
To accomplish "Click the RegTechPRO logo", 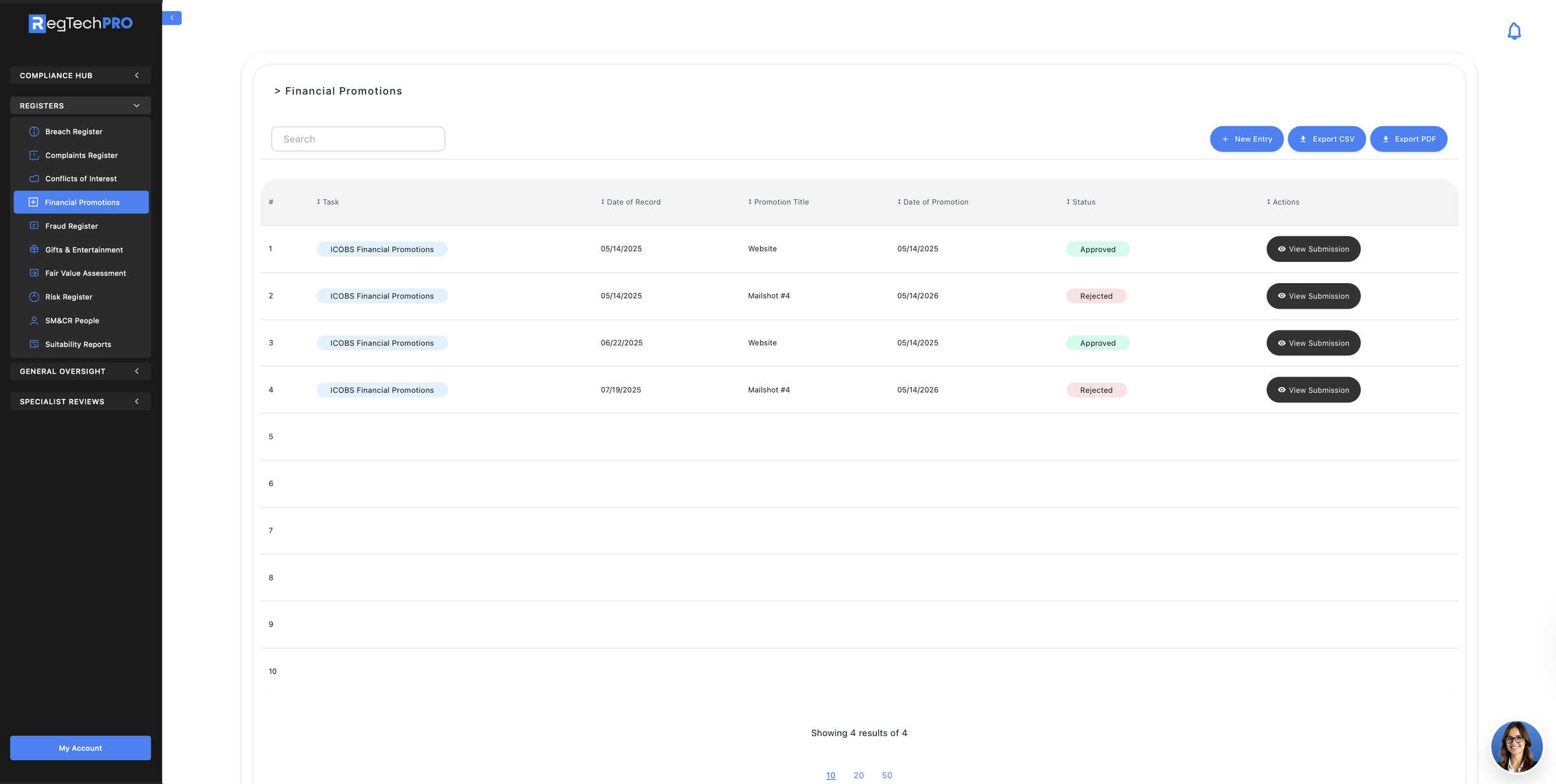I will [x=80, y=24].
